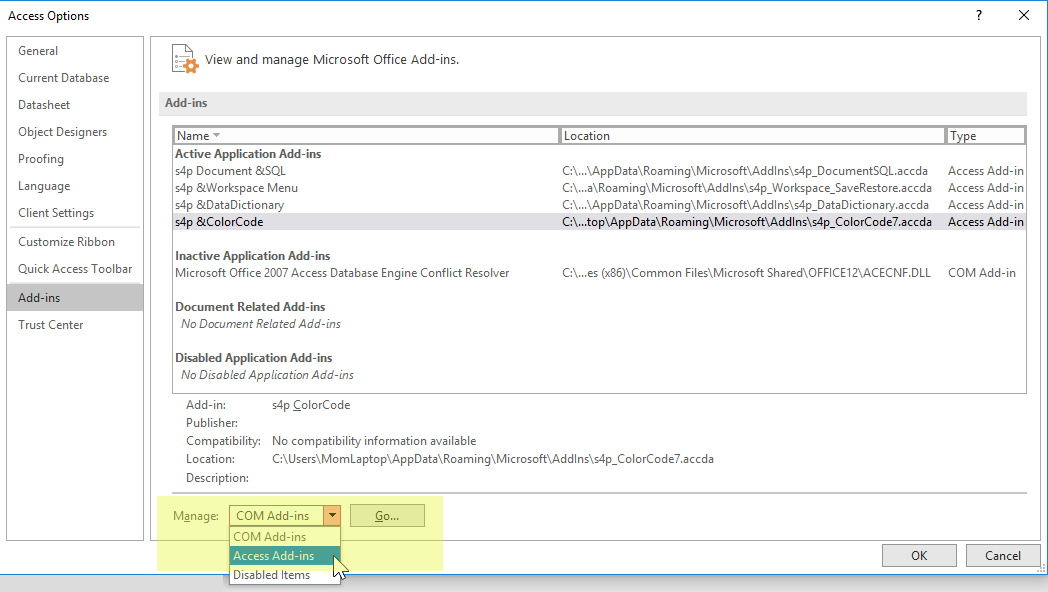Viewport: 1048px width, 592px height.
Task: Click the COM Add-in type cell
Action: click(x=982, y=273)
